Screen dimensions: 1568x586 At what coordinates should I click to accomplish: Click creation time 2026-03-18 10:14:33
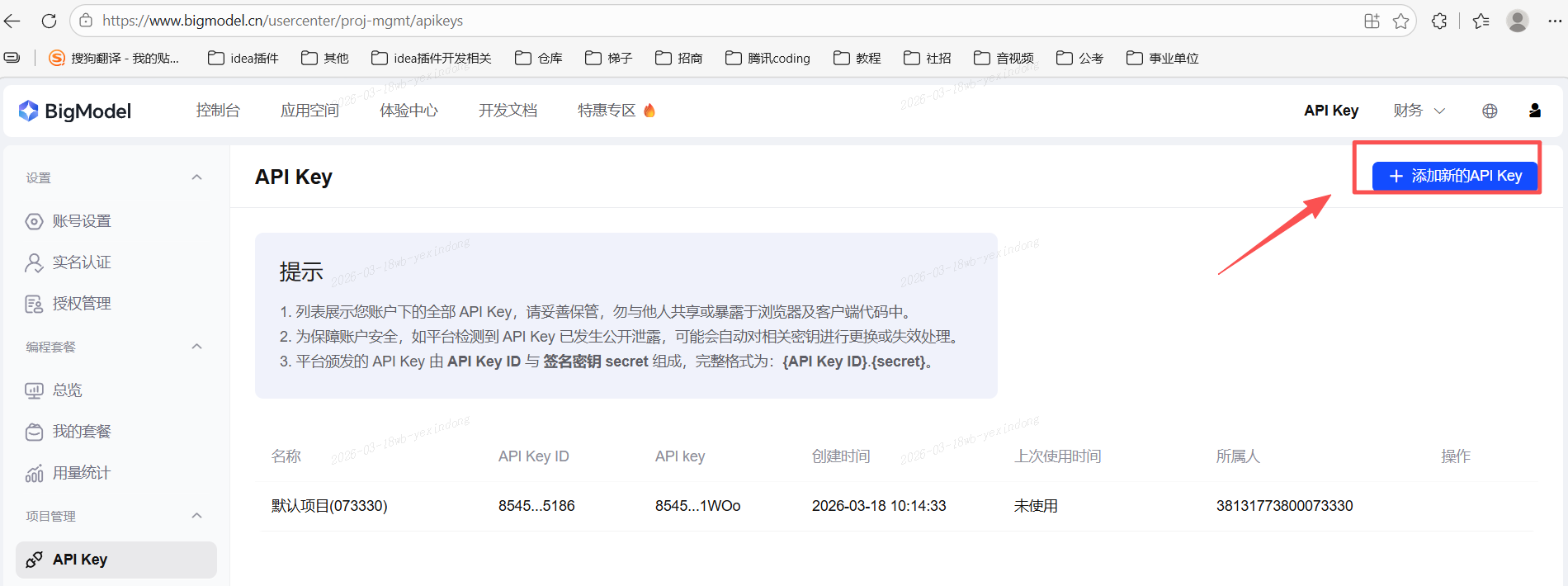coord(879,506)
